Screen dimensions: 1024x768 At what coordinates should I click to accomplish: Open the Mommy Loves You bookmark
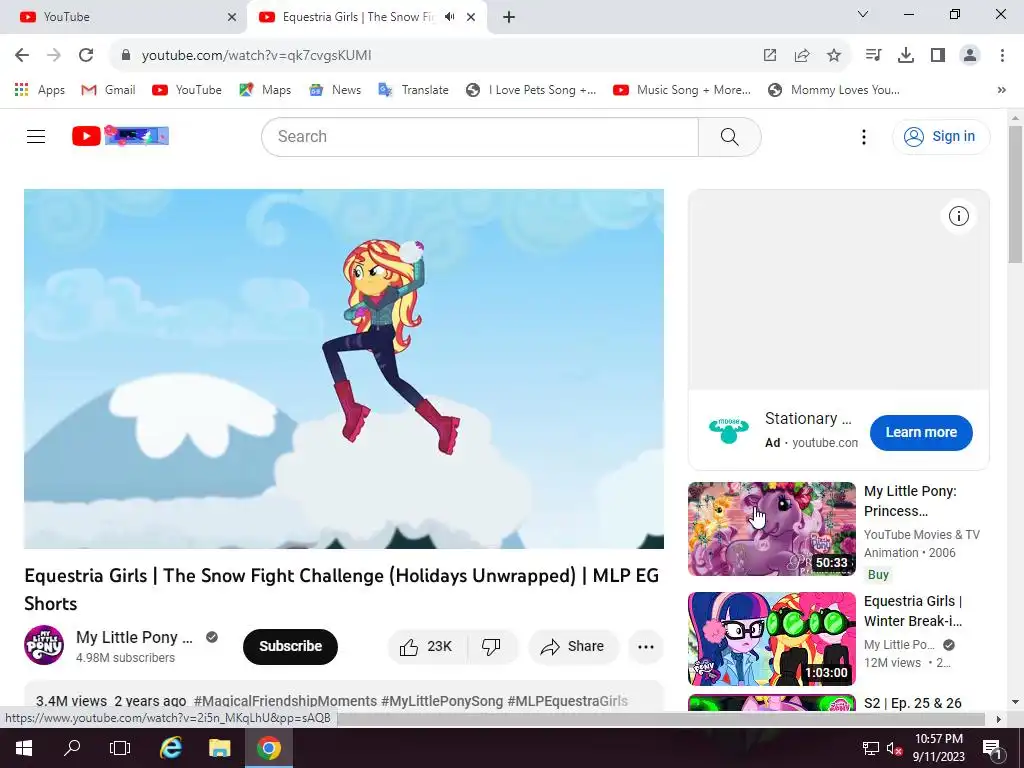point(833,90)
